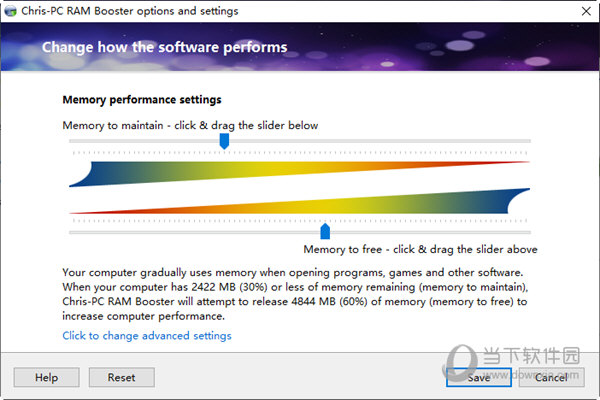The image size is (600, 400).
Task: Select the Memory to maintain slider thumb
Action: (224, 141)
